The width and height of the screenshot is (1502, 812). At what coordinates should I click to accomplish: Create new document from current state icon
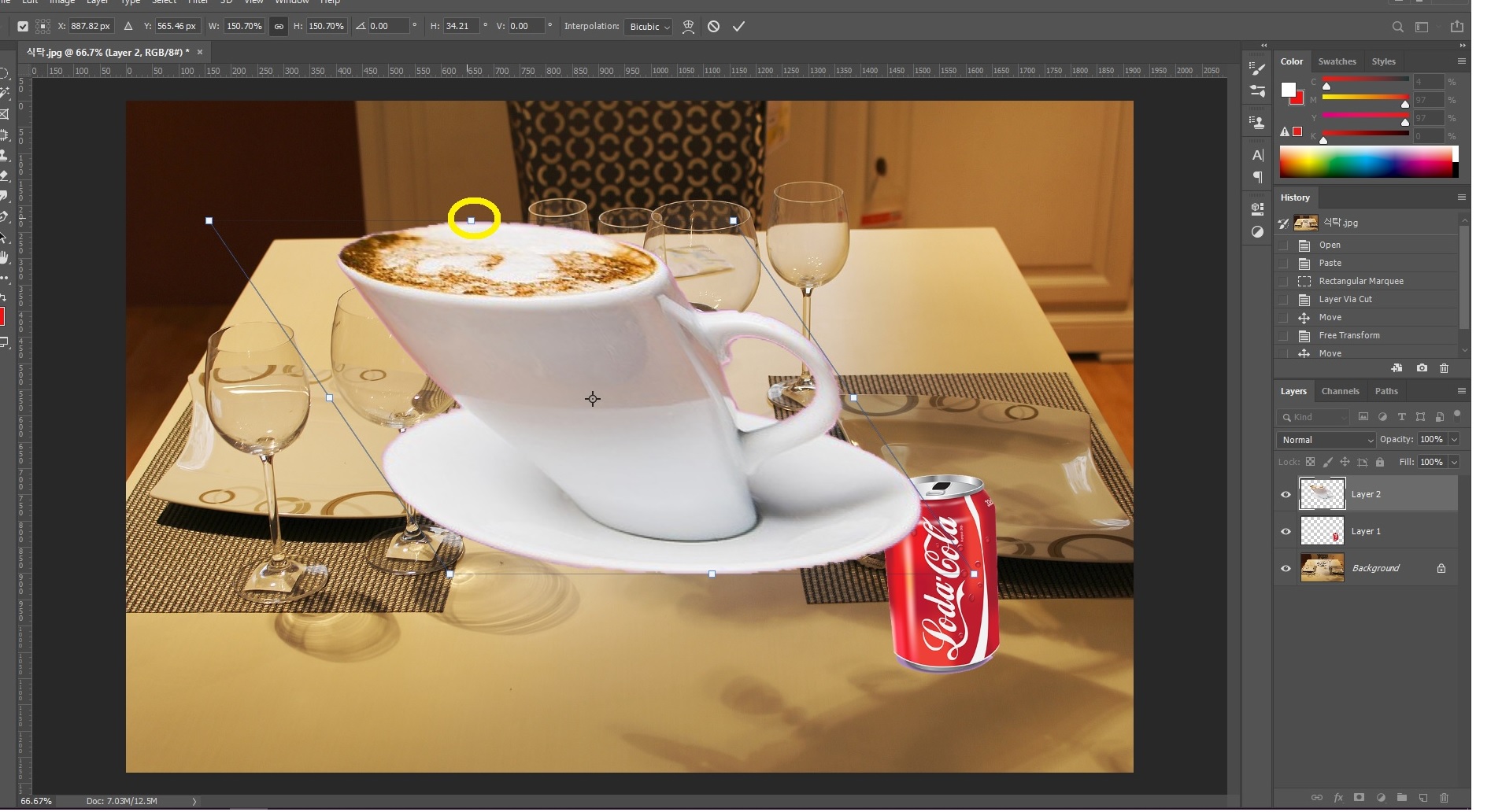(1397, 367)
